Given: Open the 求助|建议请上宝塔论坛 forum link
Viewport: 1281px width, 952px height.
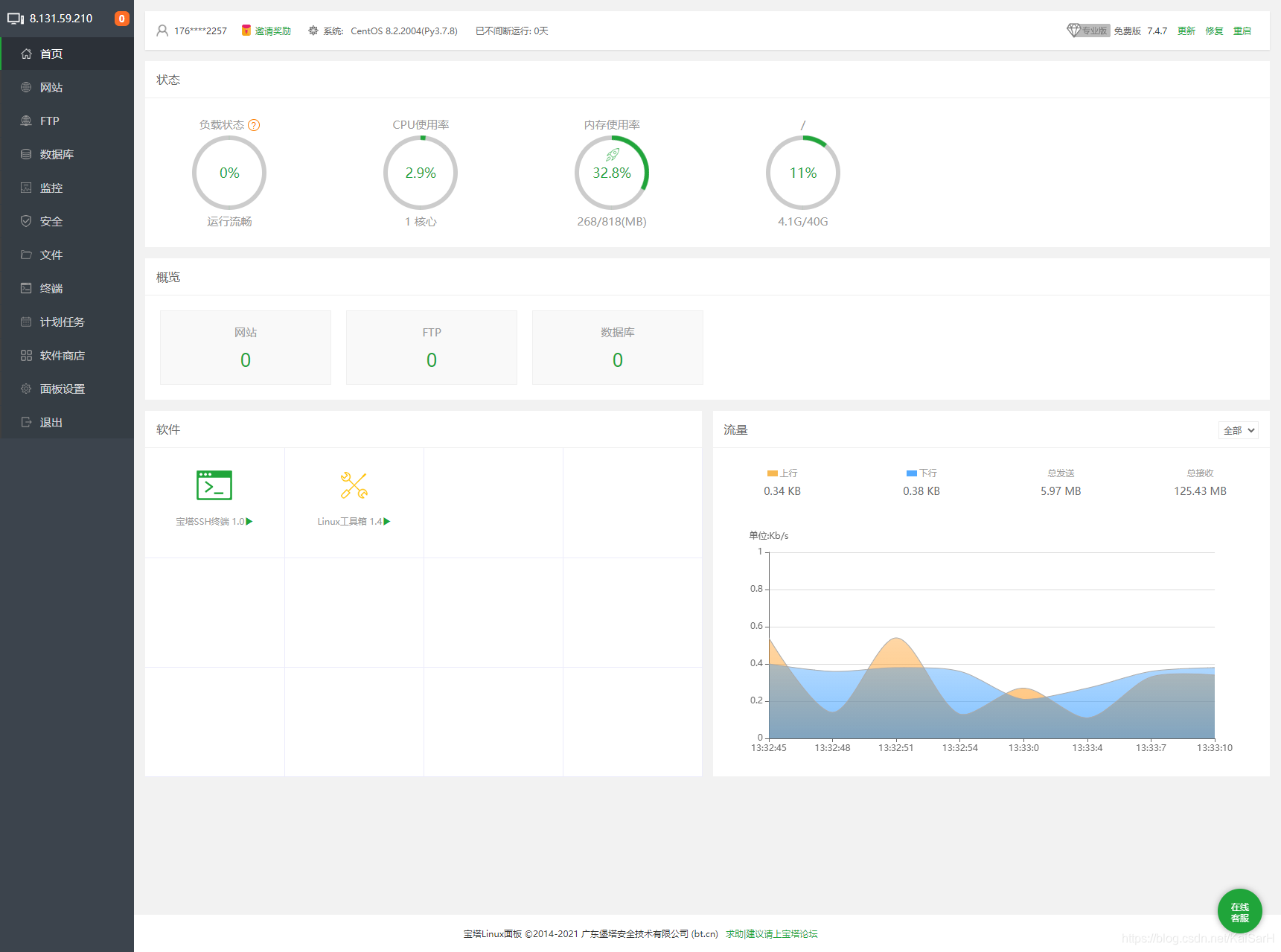Looking at the screenshot, I should point(772,933).
